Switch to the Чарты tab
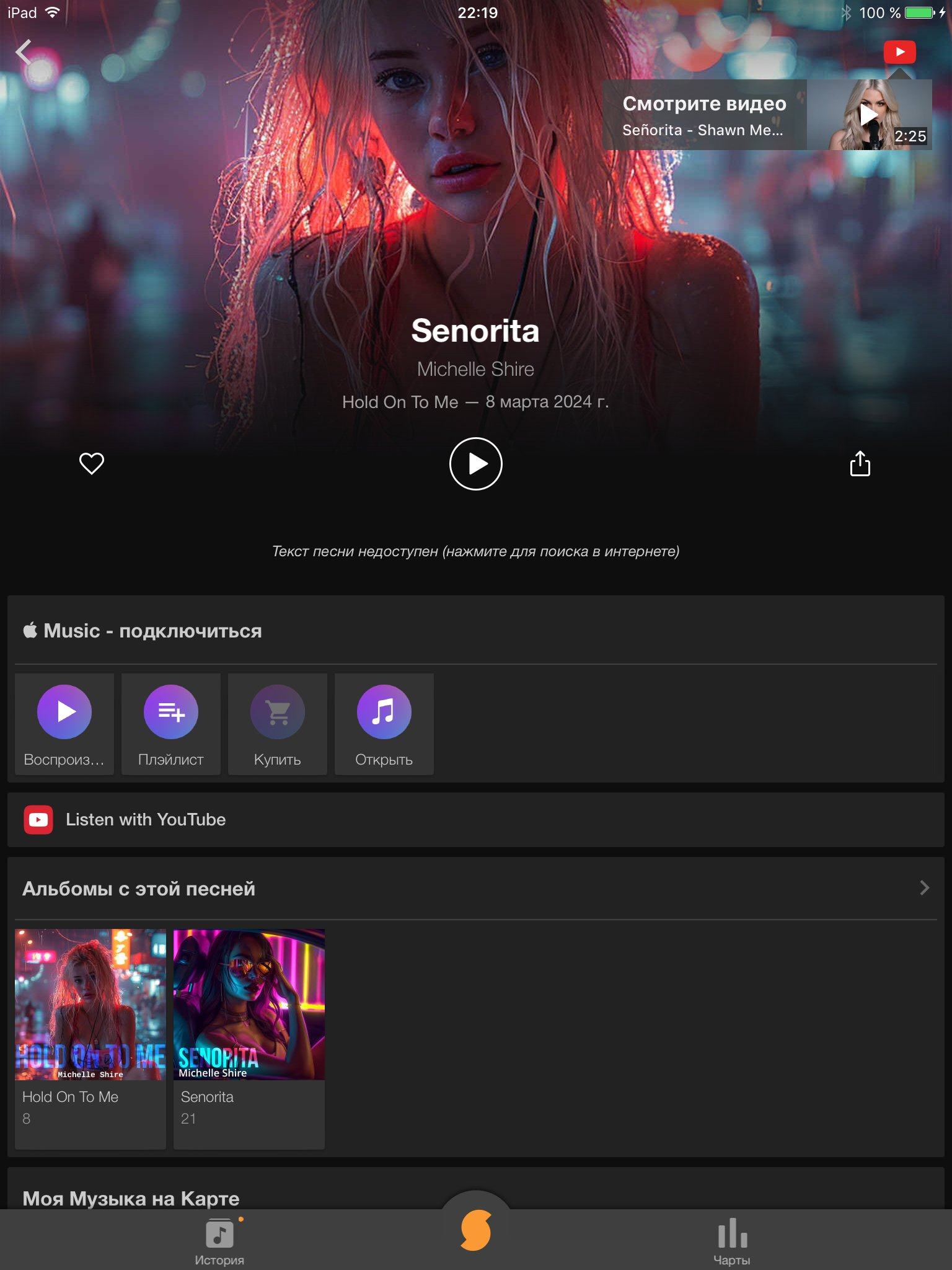 click(732, 1242)
